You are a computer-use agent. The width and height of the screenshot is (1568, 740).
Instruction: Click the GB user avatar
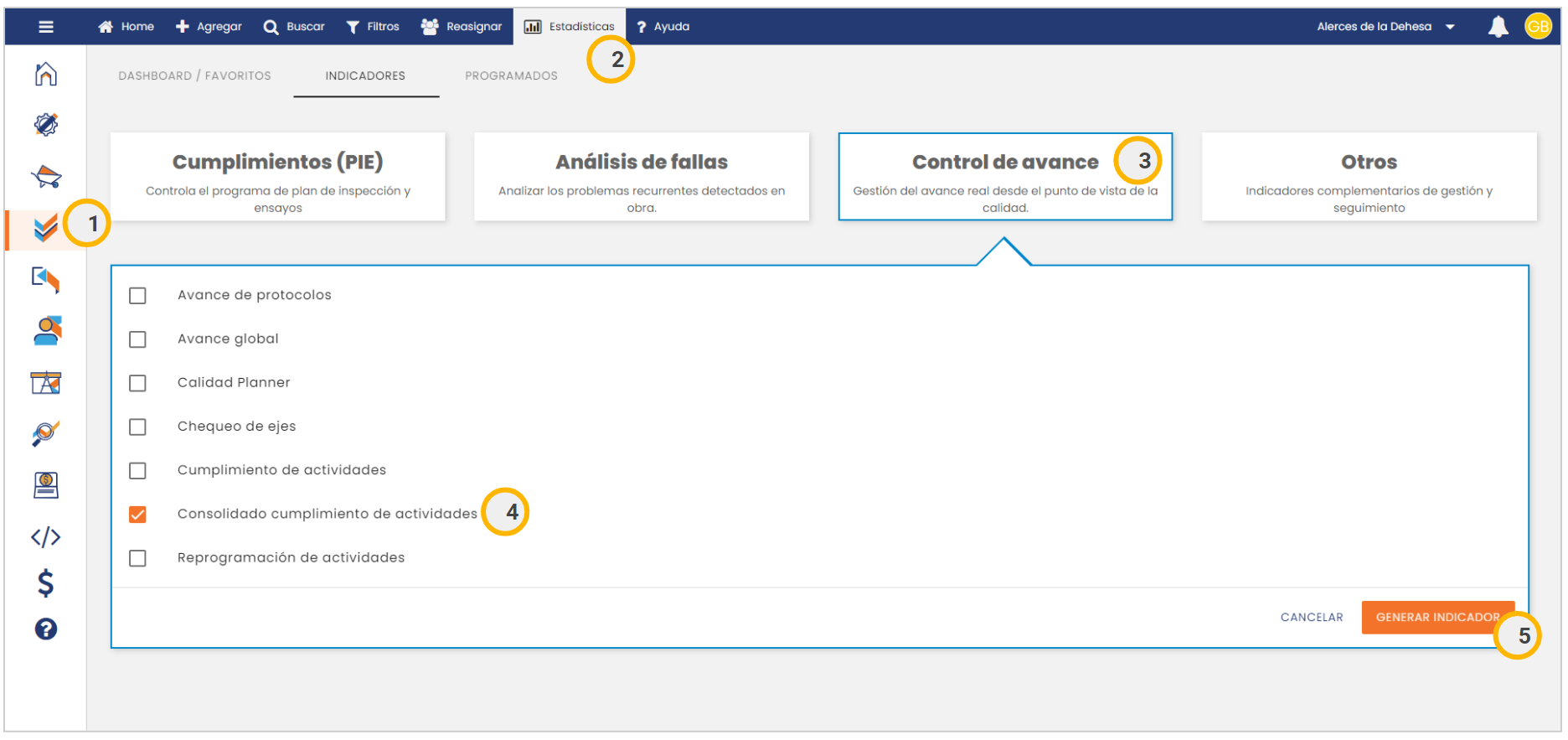pyautogui.click(x=1538, y=27)
